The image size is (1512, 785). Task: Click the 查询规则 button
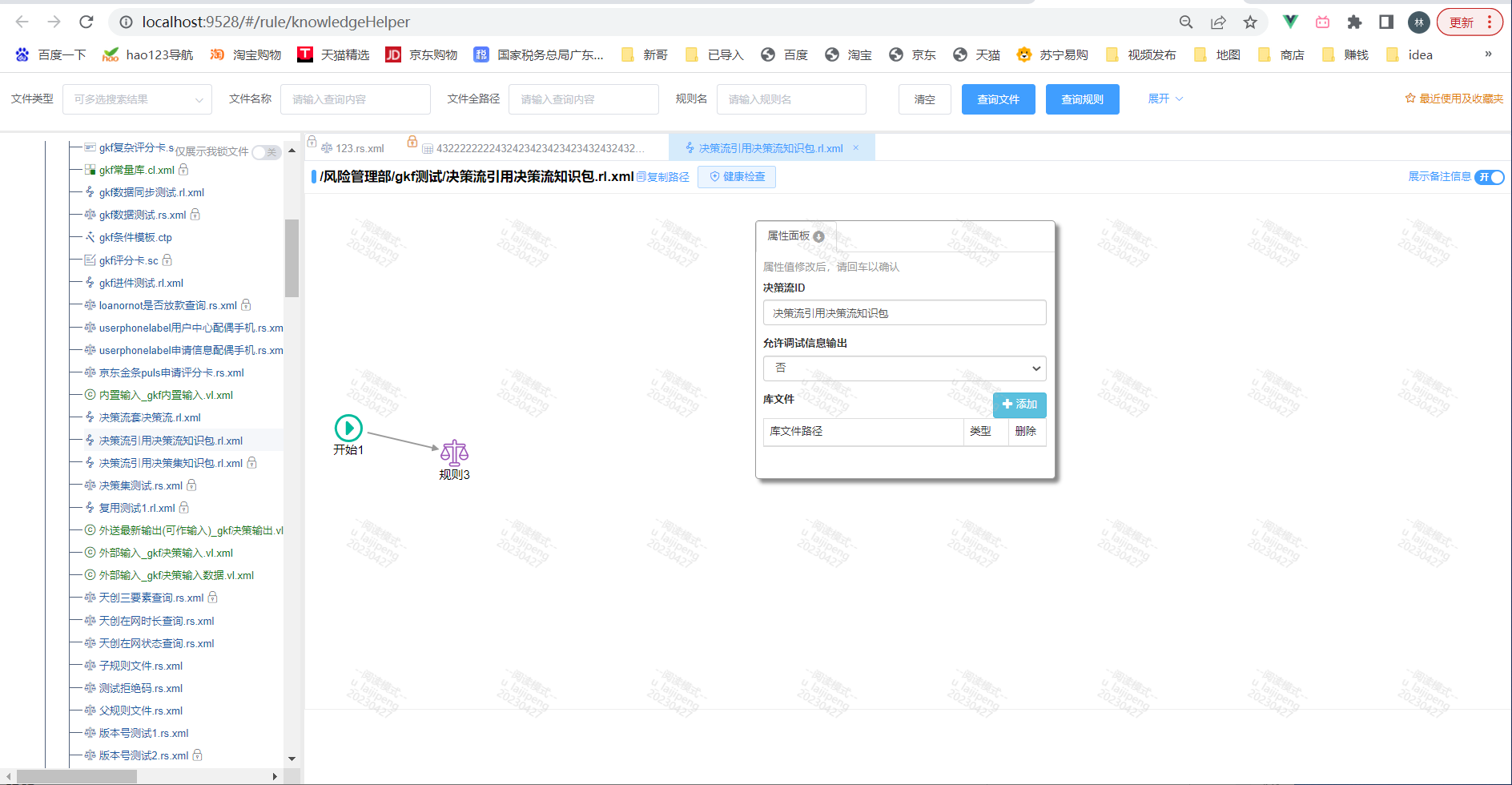click(1083, 99)
